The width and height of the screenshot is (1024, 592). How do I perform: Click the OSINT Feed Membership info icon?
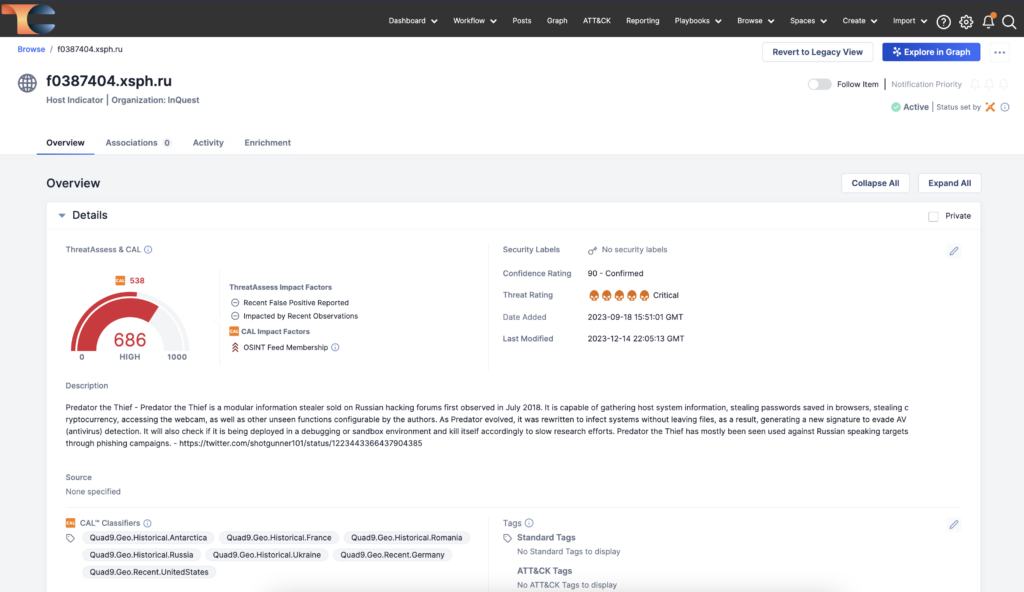point(335,348)
